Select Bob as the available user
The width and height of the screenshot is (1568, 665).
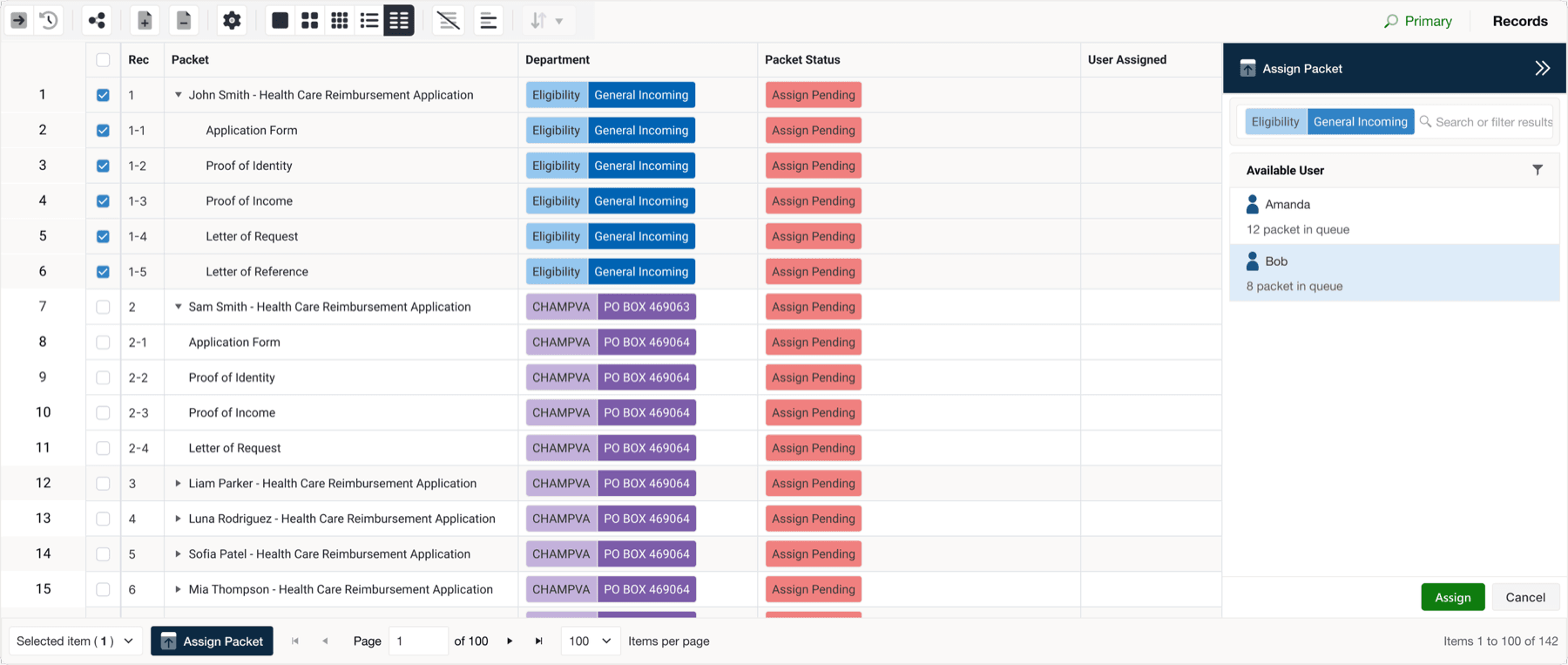point(1395,273)
